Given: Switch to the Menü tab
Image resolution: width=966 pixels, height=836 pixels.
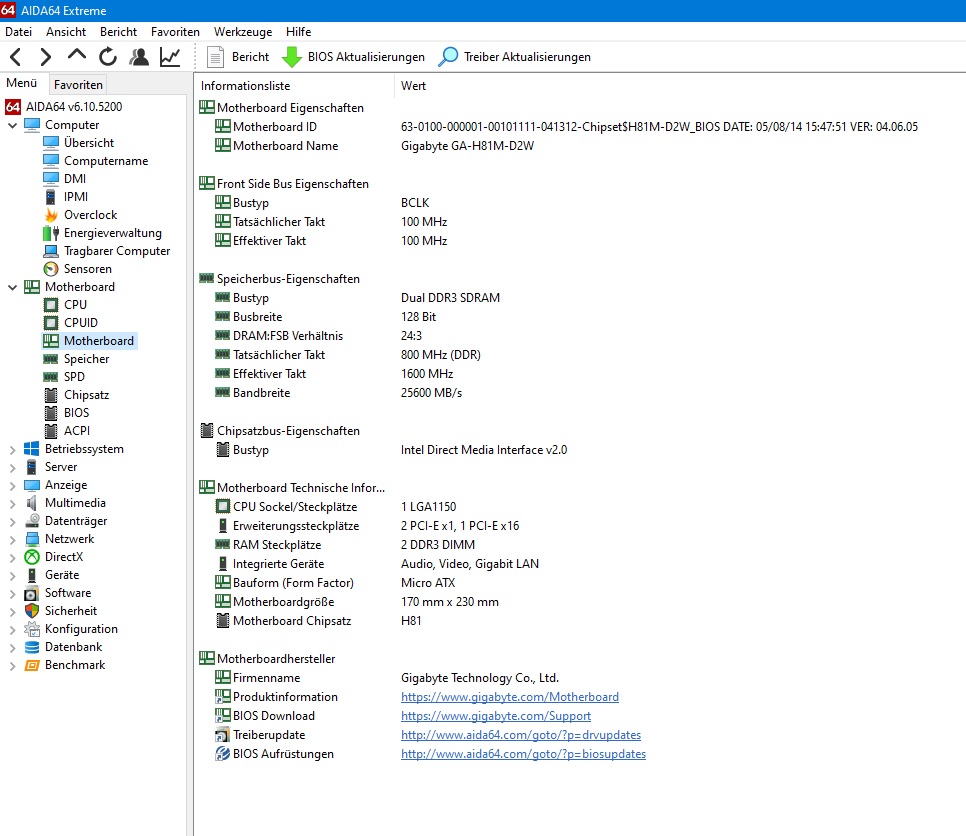Looking at the screenshot, I should 22,83.
